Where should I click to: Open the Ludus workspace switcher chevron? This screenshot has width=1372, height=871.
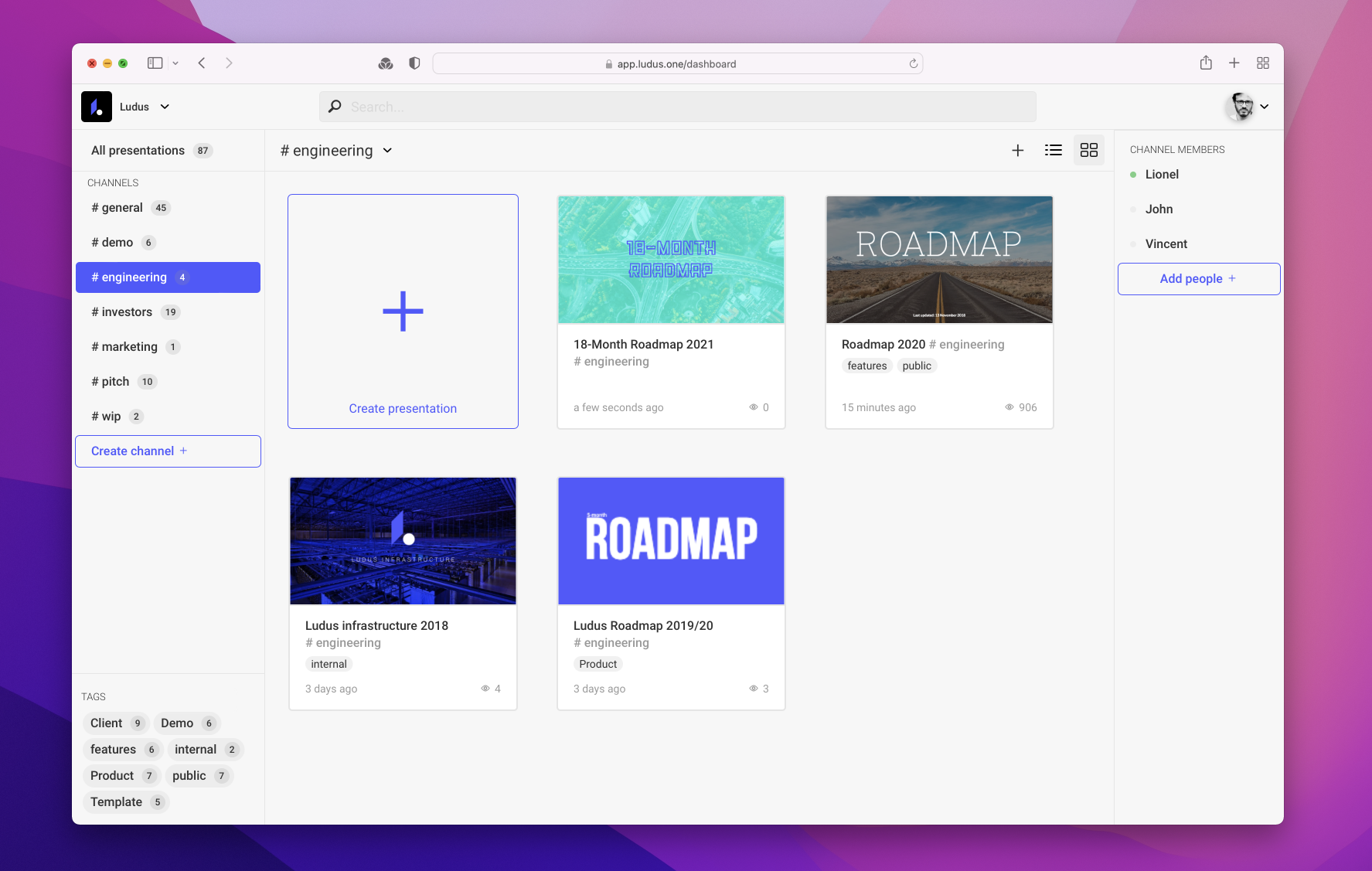pyautogui.click(x=165, y=107)
